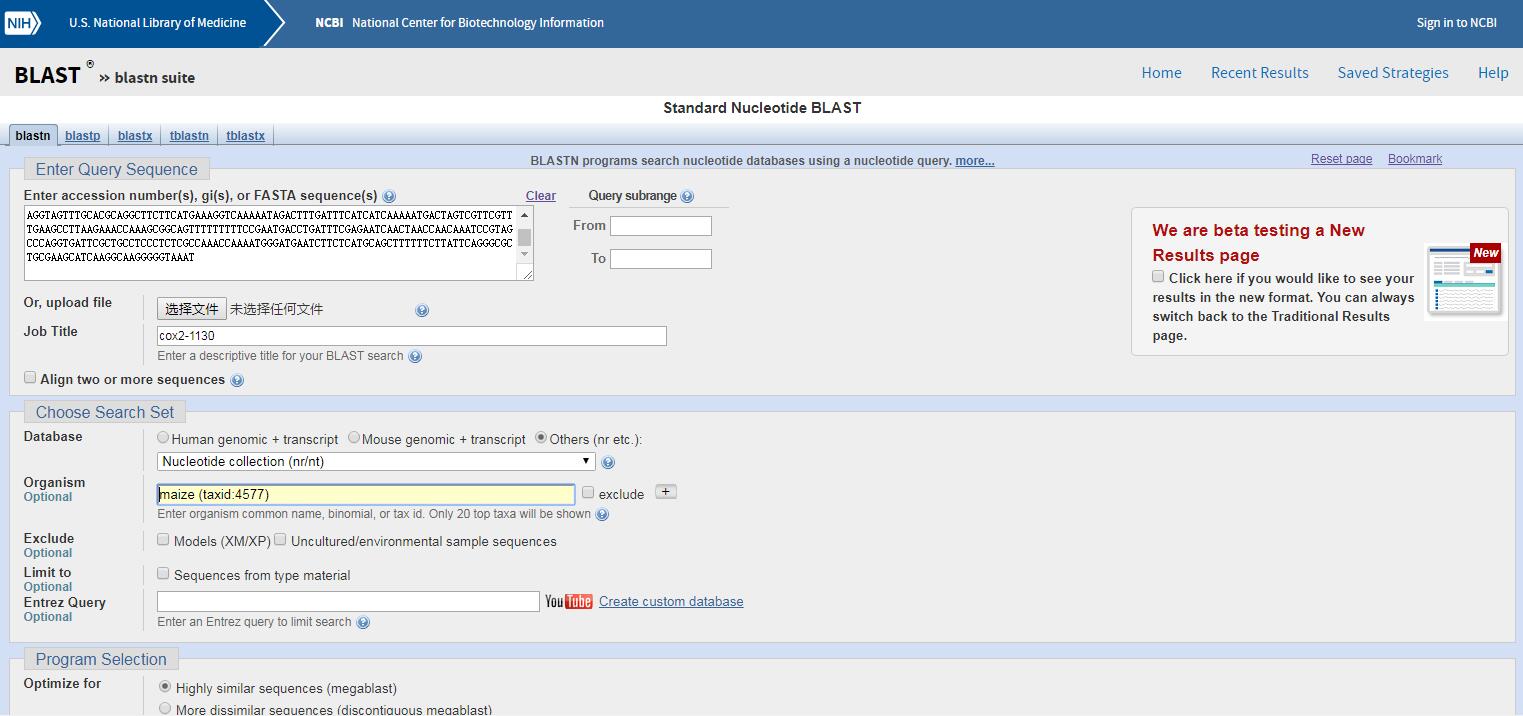
Task: Open help icon after organism hint text
Action: (602, 515)
